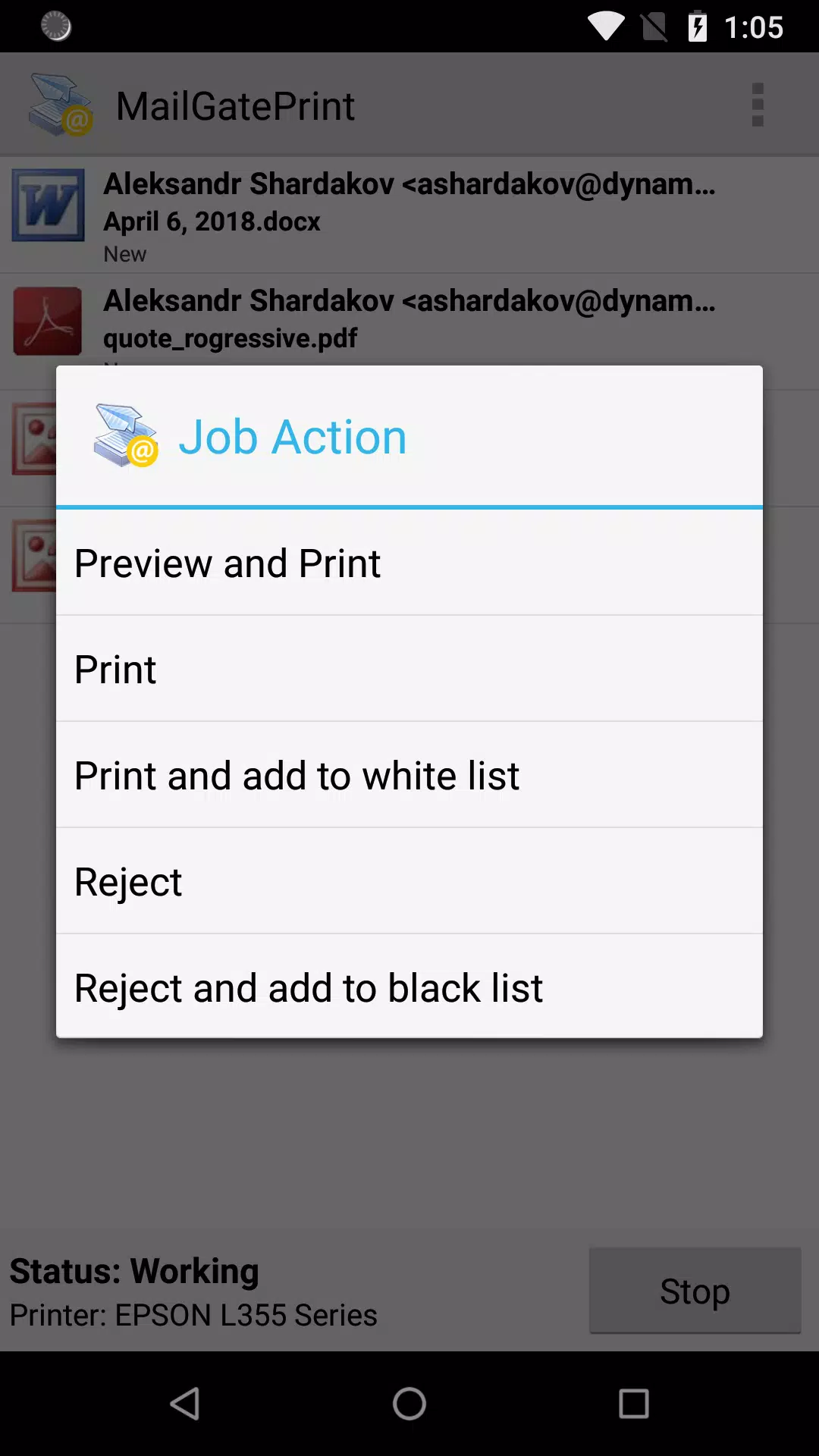This screenshot has width=819, height=1456.
Task: Open the three-dot overflow menu
Action: pyautogui.click(x=757, y=105)
